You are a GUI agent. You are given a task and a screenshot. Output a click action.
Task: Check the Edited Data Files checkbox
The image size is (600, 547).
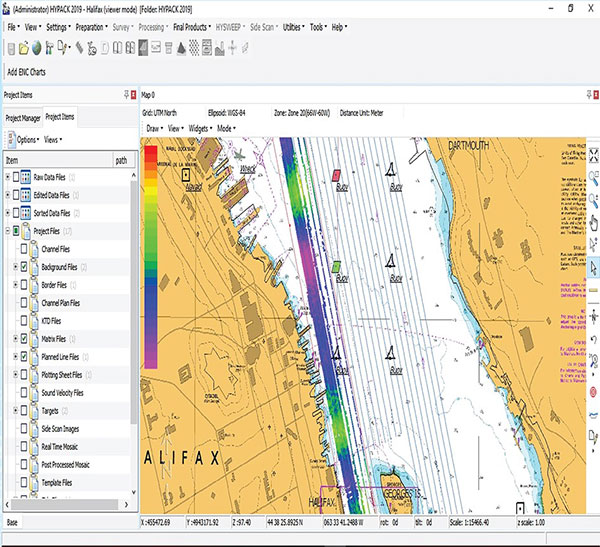pyautogui.click(x=16, y=195)
